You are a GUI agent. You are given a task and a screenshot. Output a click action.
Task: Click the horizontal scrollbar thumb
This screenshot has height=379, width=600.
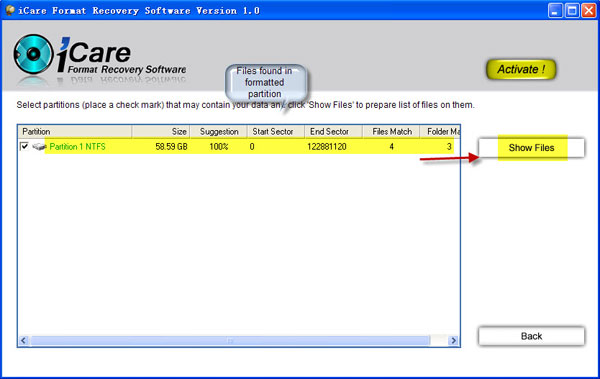click(230, 340)
